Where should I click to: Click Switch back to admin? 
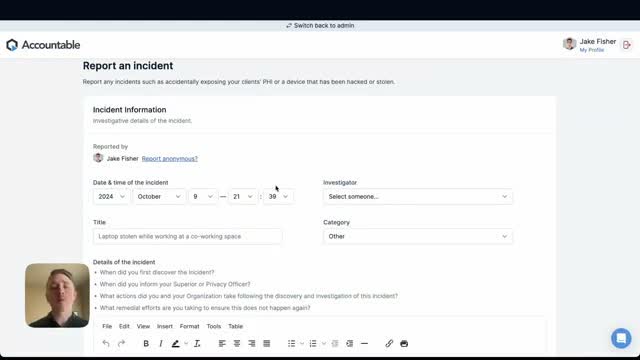[x=320, y=25]
